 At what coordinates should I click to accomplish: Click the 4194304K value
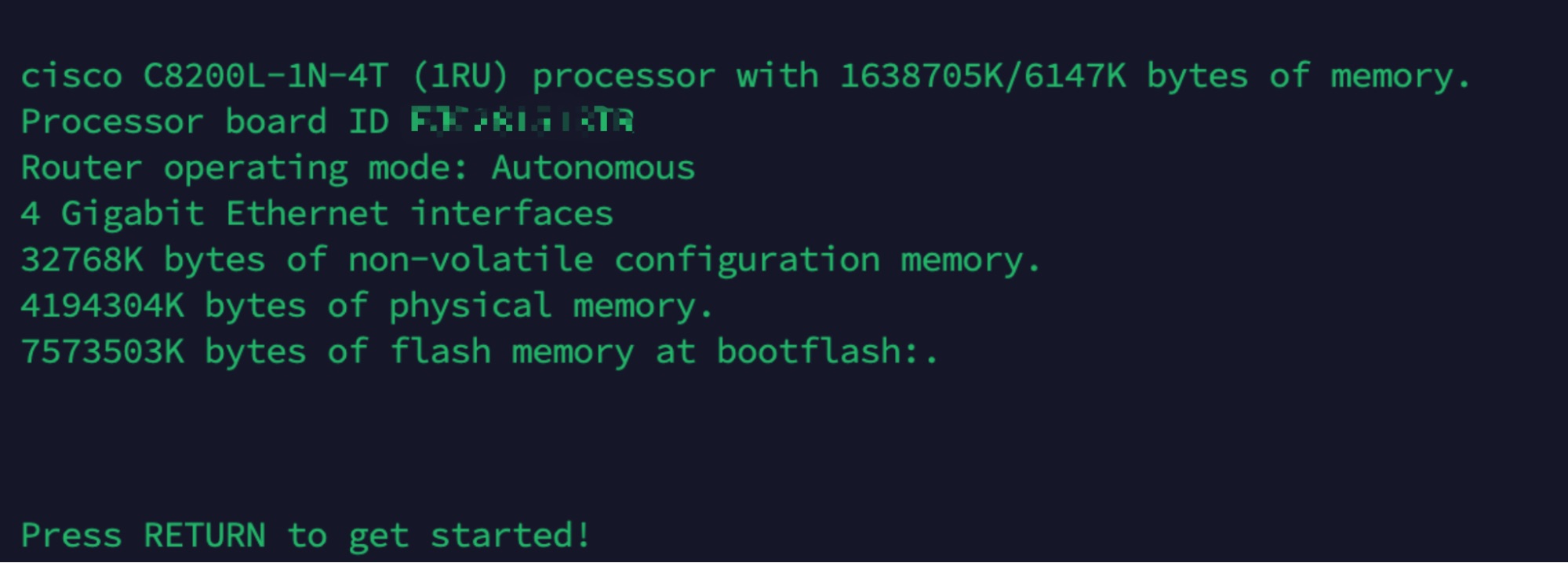coord(103,307)
